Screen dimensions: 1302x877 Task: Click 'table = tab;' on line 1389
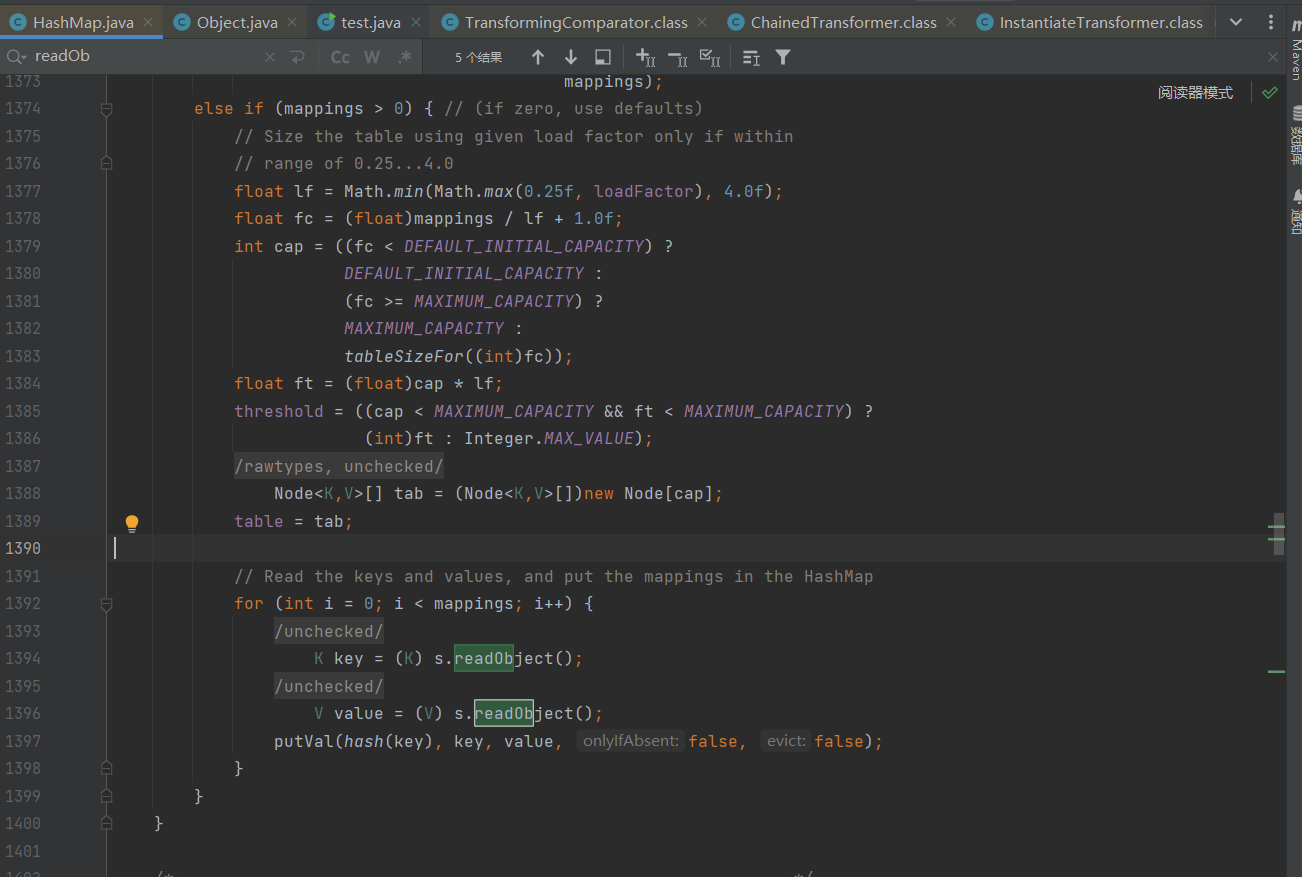294,521
